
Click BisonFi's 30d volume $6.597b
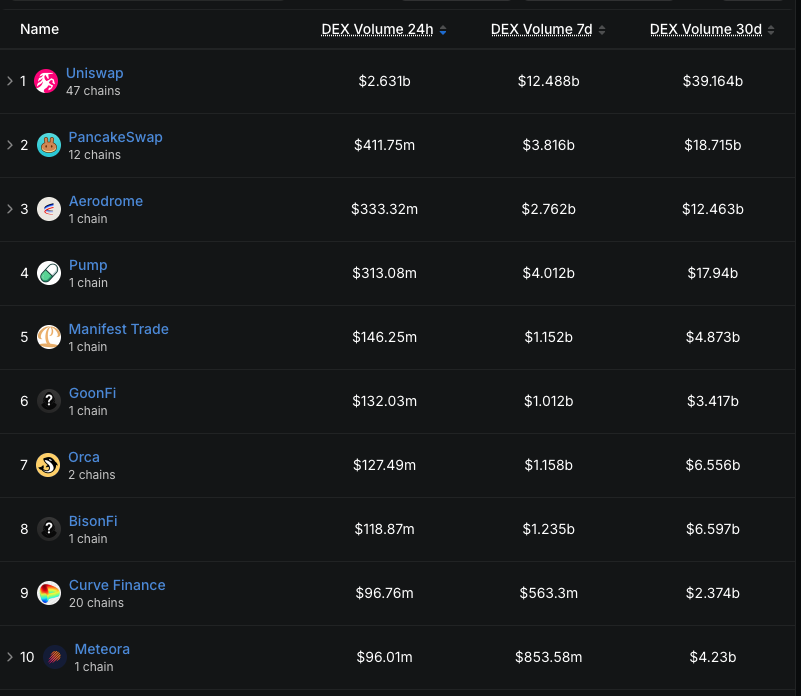tap(713, 529)
